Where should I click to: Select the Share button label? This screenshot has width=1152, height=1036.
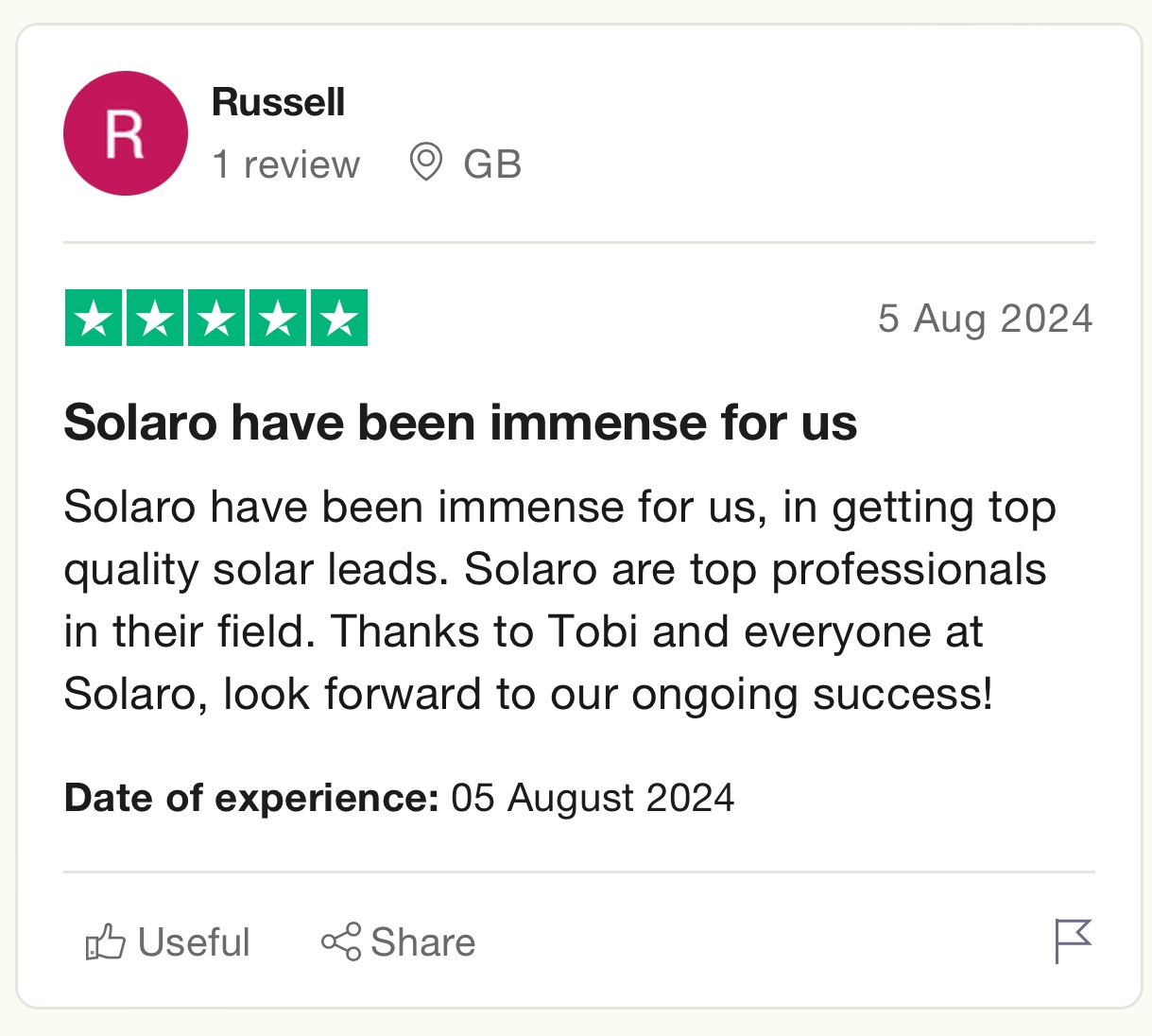tap(423, 942)
